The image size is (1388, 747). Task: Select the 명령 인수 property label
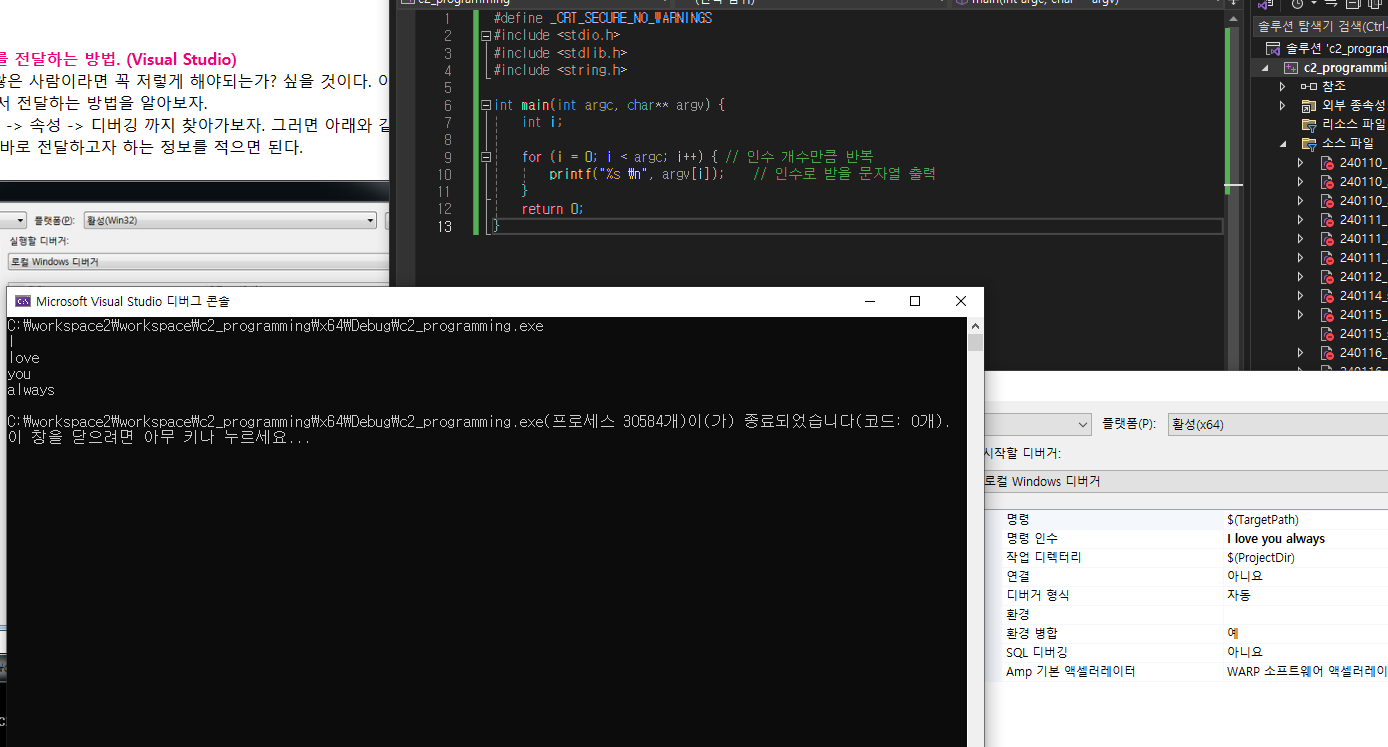coord(1031,539)
